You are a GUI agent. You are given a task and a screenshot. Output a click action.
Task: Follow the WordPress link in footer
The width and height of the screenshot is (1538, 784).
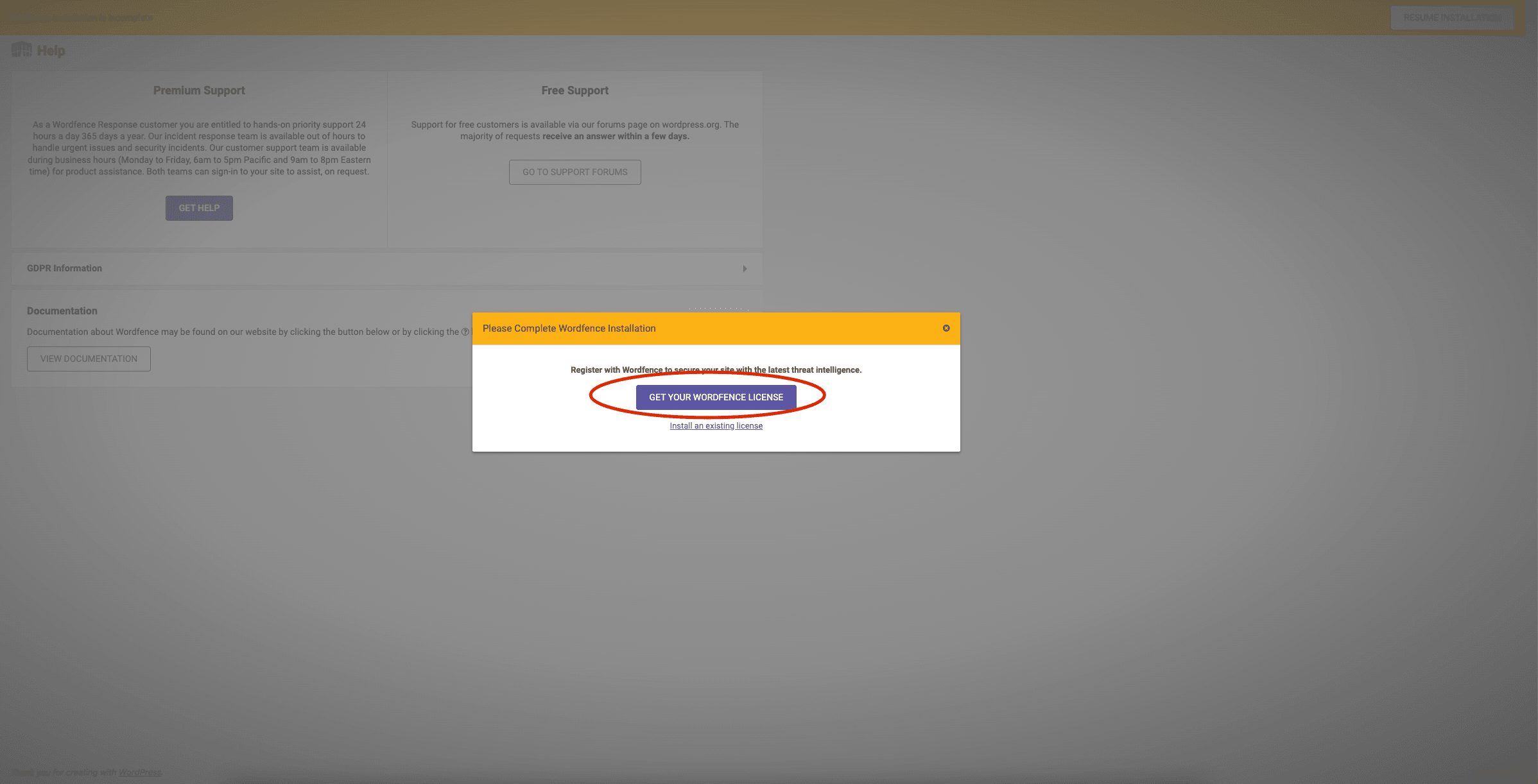139,772
